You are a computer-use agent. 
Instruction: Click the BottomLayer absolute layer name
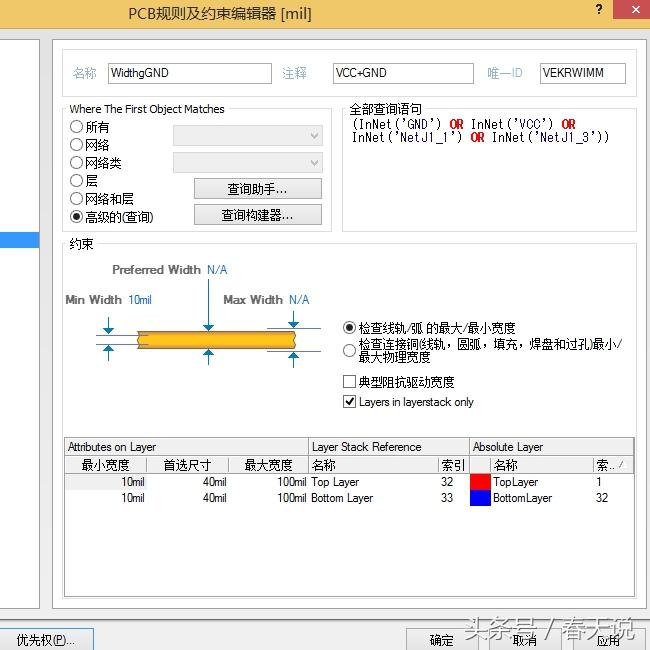tap(522, 497)
